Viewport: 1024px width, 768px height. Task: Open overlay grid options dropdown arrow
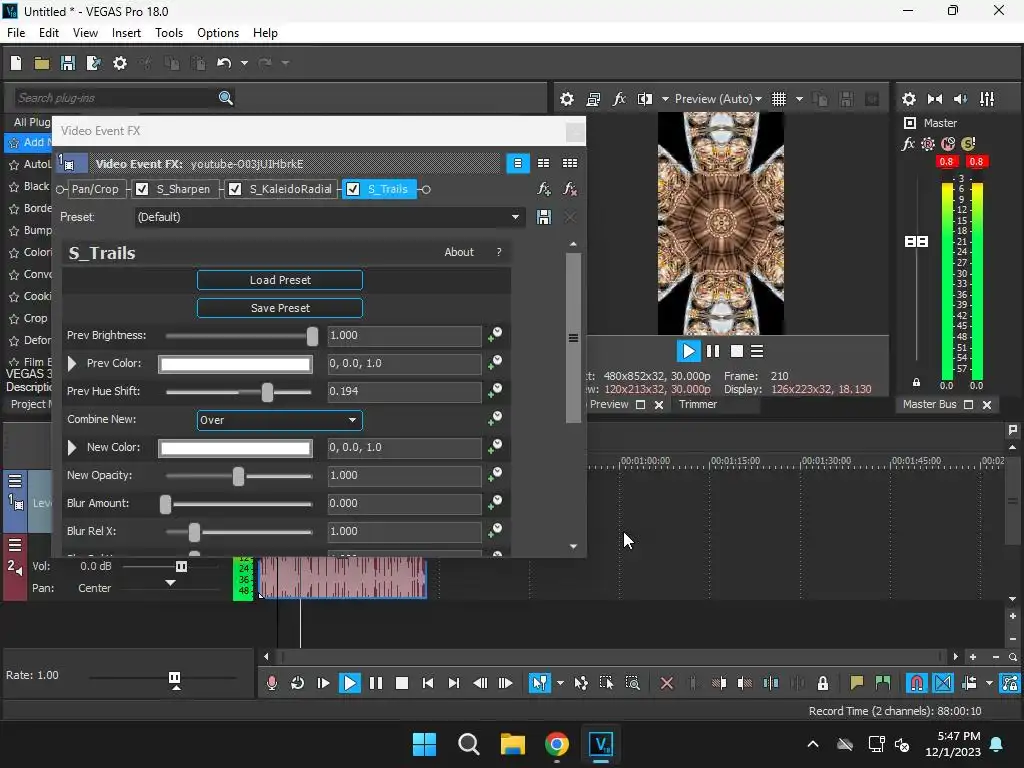799,99
